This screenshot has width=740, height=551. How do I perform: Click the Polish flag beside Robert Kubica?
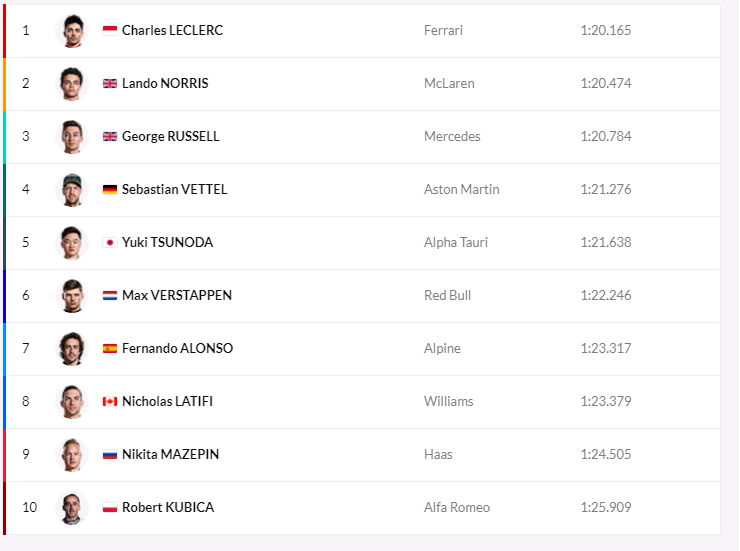(x=109, y=507)
